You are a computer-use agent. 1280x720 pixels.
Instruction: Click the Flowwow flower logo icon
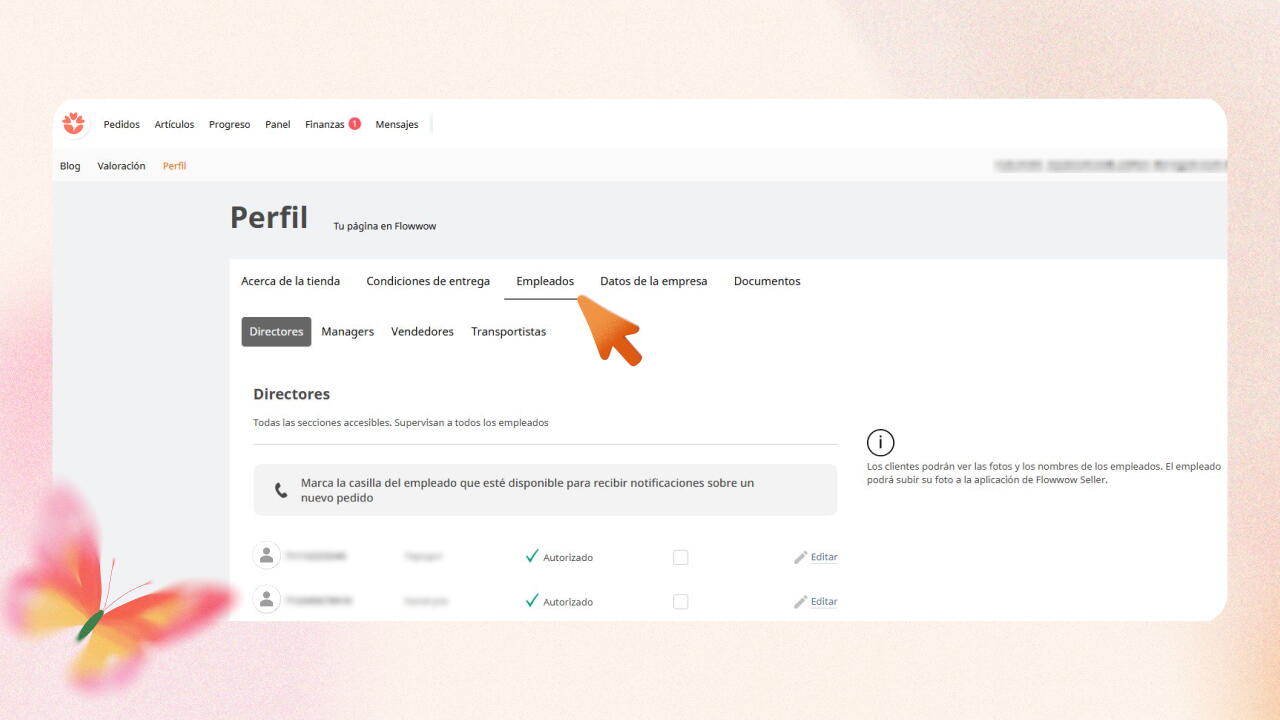click(x=74, y=124)
